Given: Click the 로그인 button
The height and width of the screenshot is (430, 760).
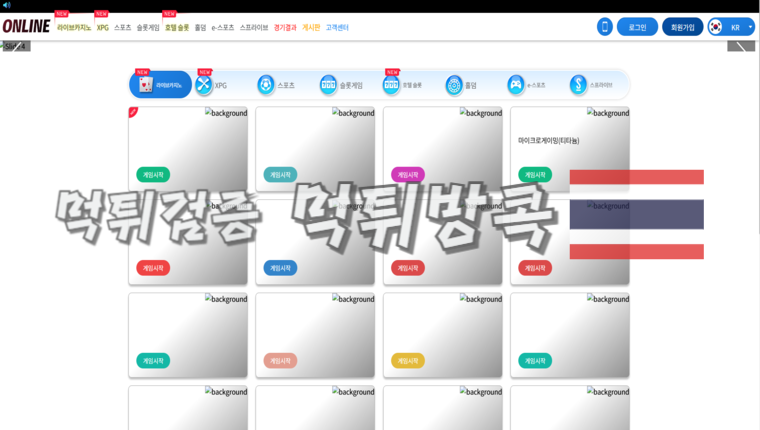Looking at the screenshot, I should click(637, 27).
